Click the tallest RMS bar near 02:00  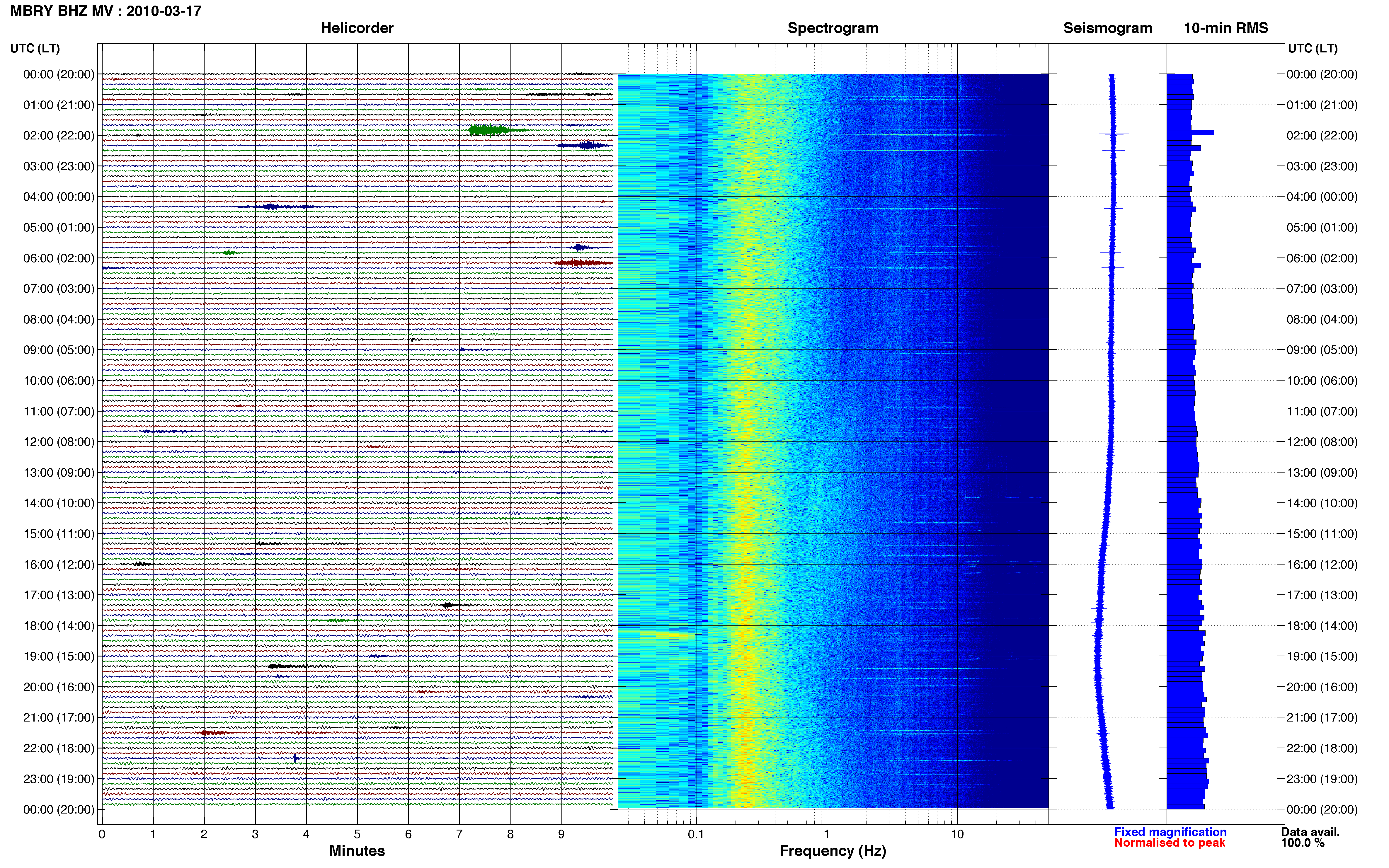(1190, 133)
